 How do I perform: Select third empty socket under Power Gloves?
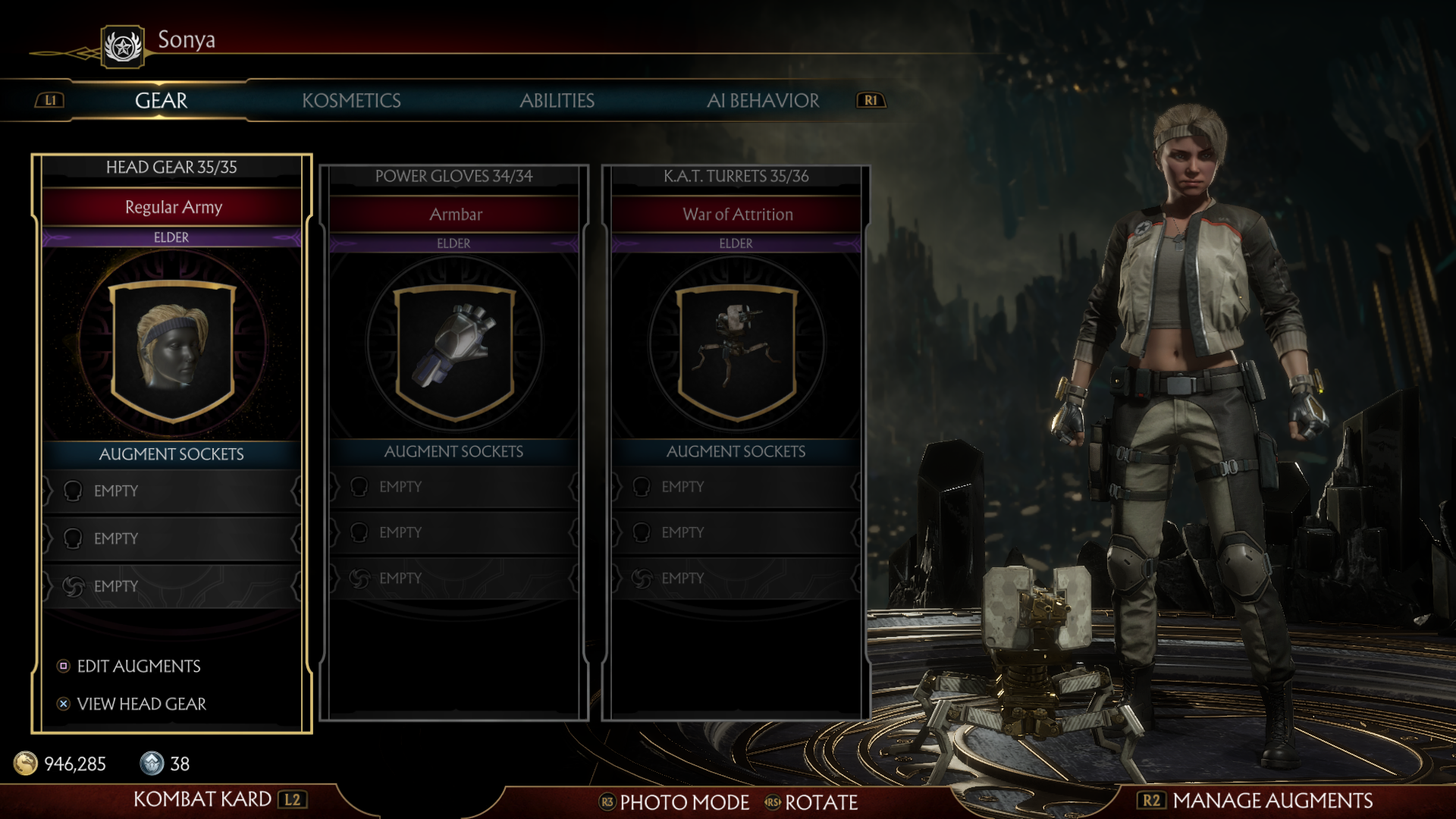(453, 578)
